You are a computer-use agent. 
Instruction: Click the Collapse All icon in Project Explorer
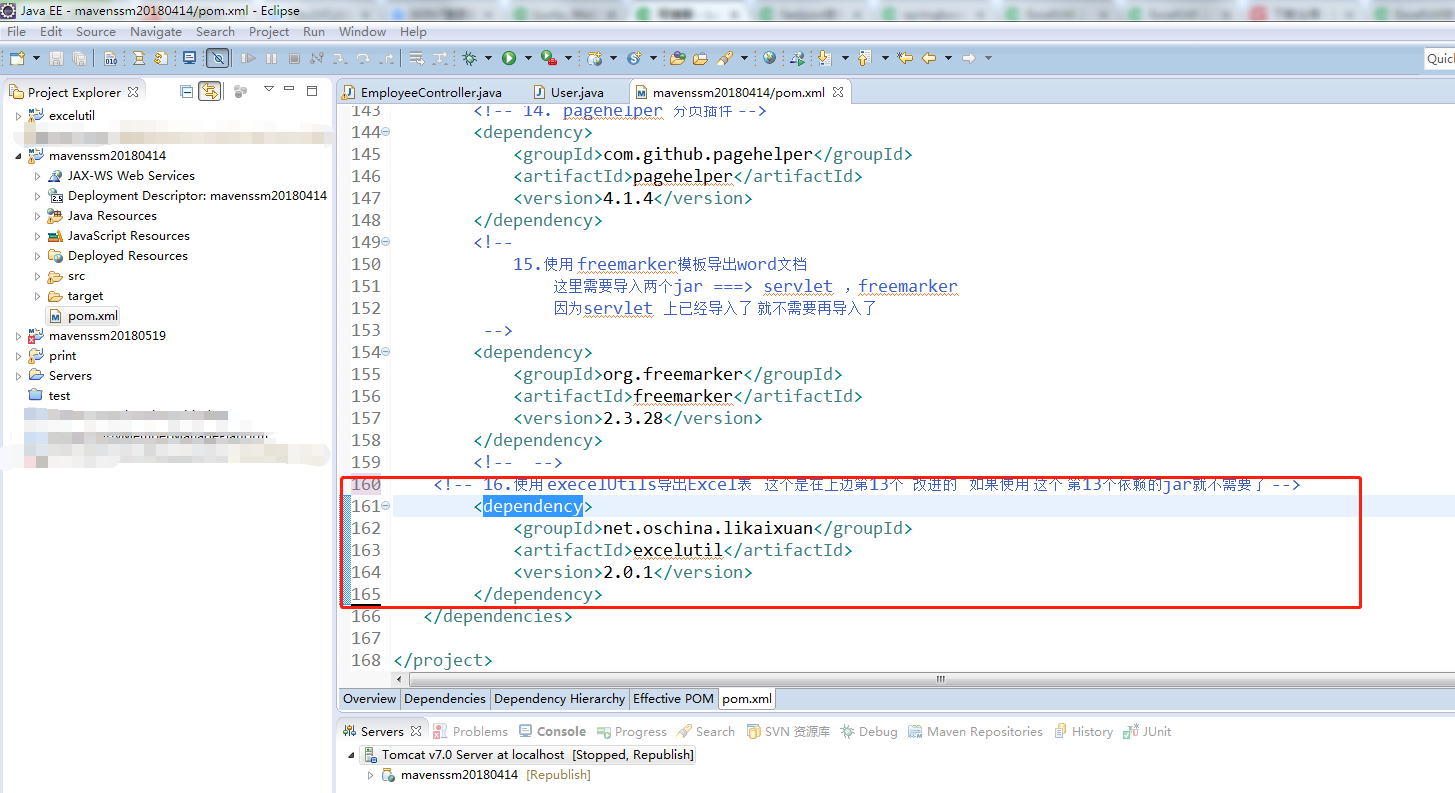tap(186, 91)
